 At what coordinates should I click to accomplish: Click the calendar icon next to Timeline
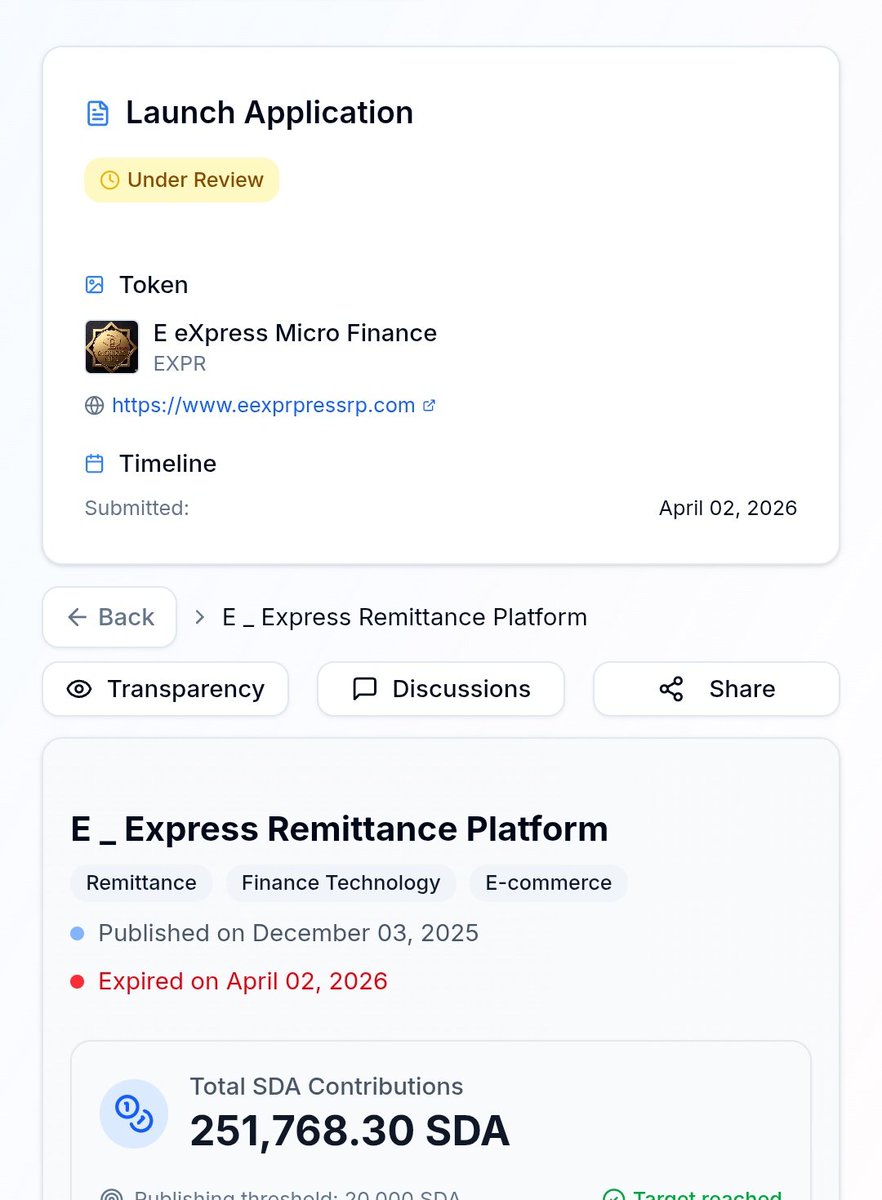(94, 463)
